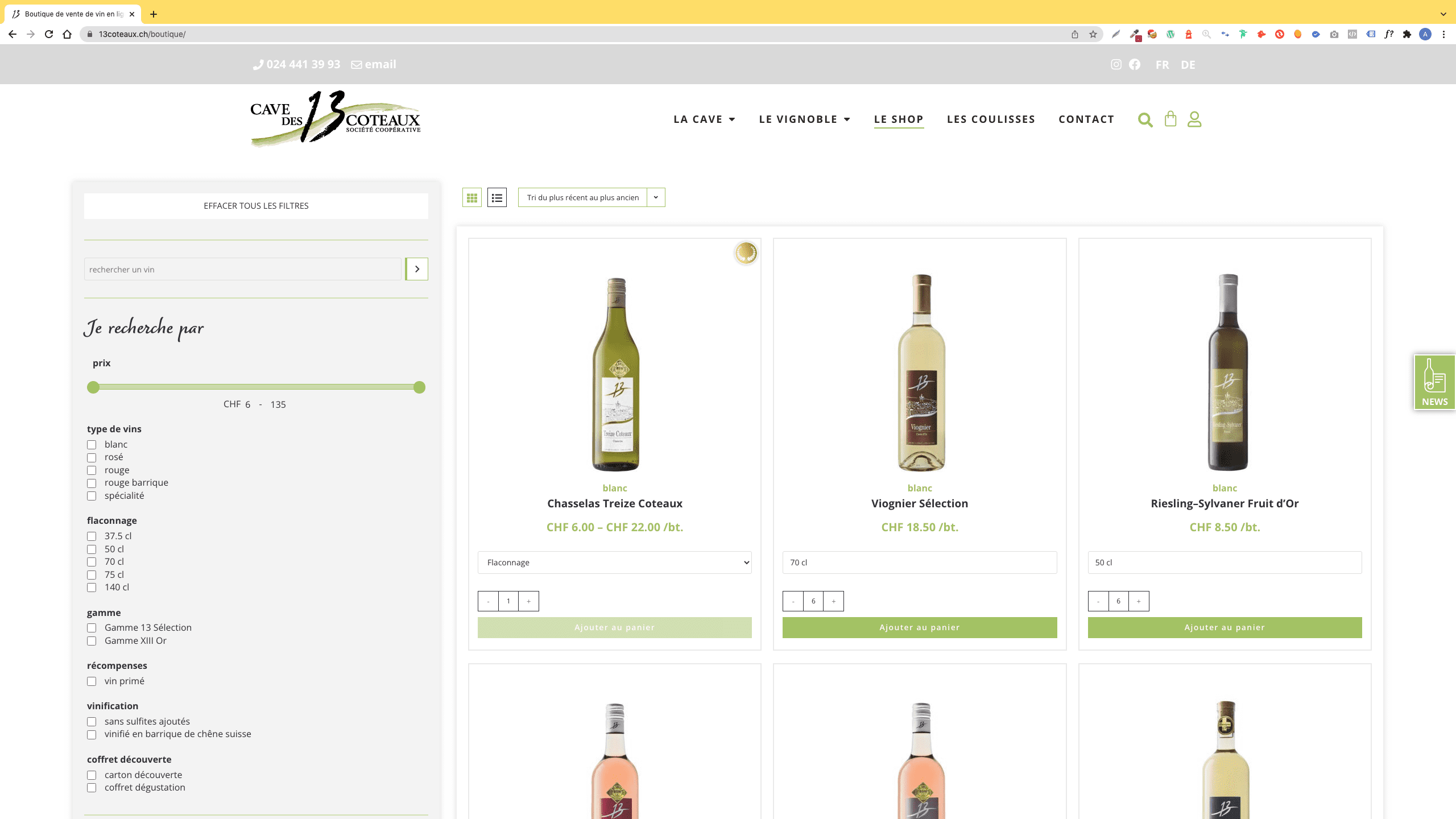Click the camera screenshot extension icon
The width and height of the screenshot is (1456, 819).
pos(1334,34)
